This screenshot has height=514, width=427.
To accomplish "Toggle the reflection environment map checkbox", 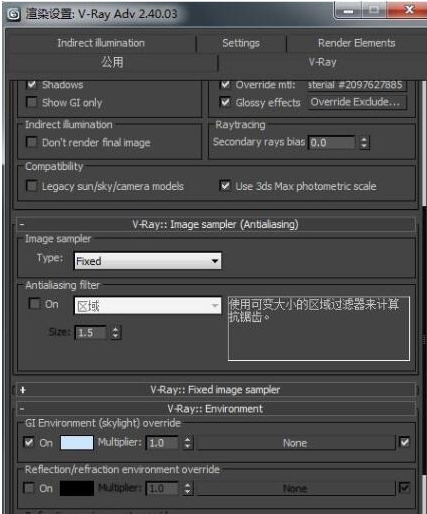I will 404,488.
